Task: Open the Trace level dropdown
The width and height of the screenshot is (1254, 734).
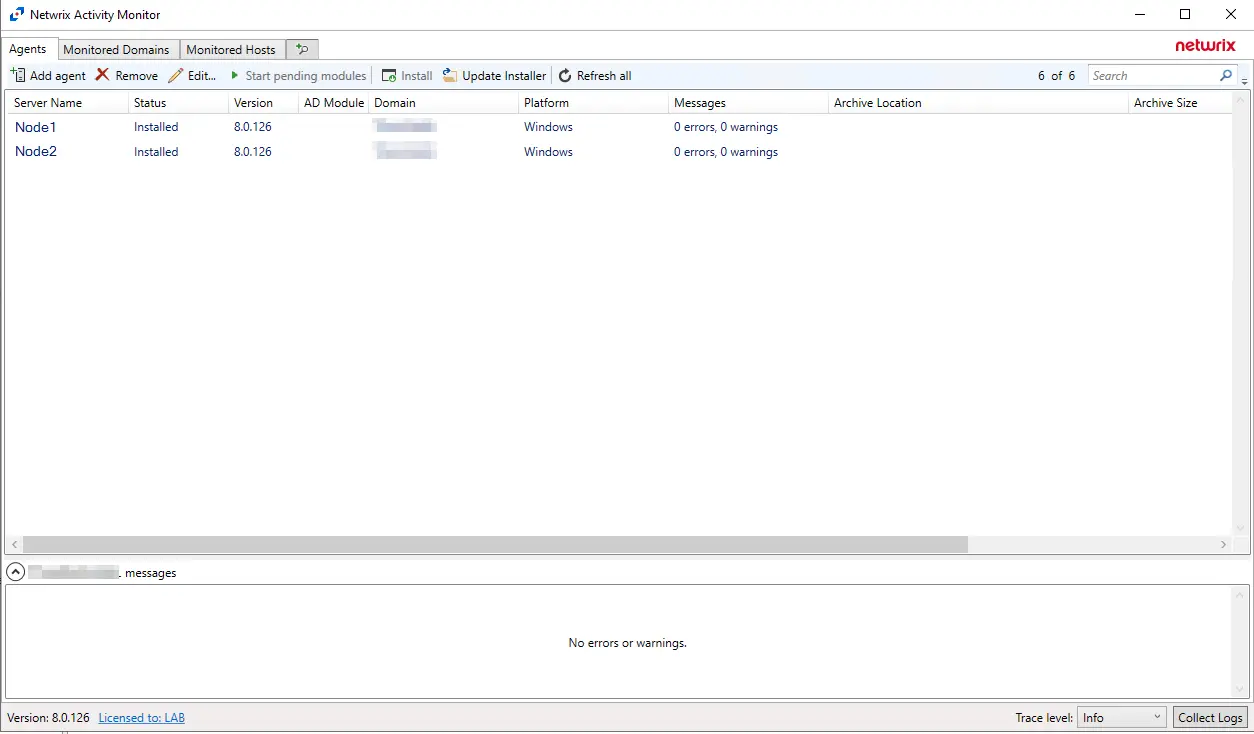Action: point(1157,717)
